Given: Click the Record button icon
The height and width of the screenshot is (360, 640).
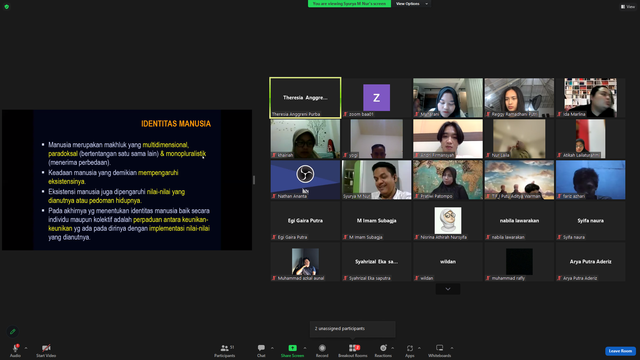Looking at the screenshot, I should (x=322, y=348).
